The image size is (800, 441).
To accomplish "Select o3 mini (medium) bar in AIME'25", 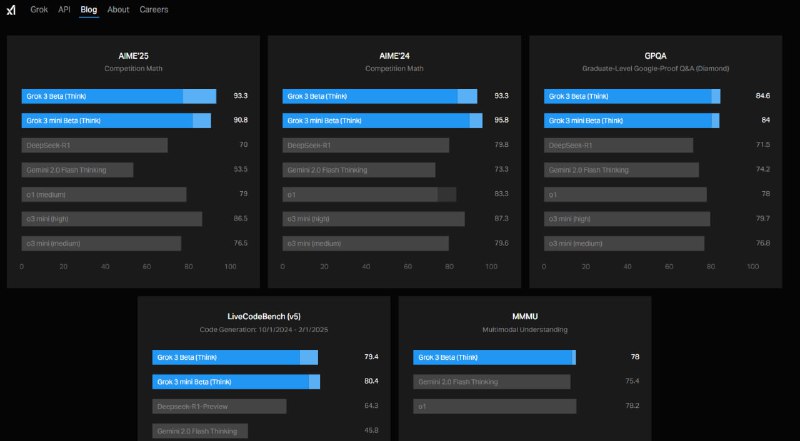I will 102,243.
